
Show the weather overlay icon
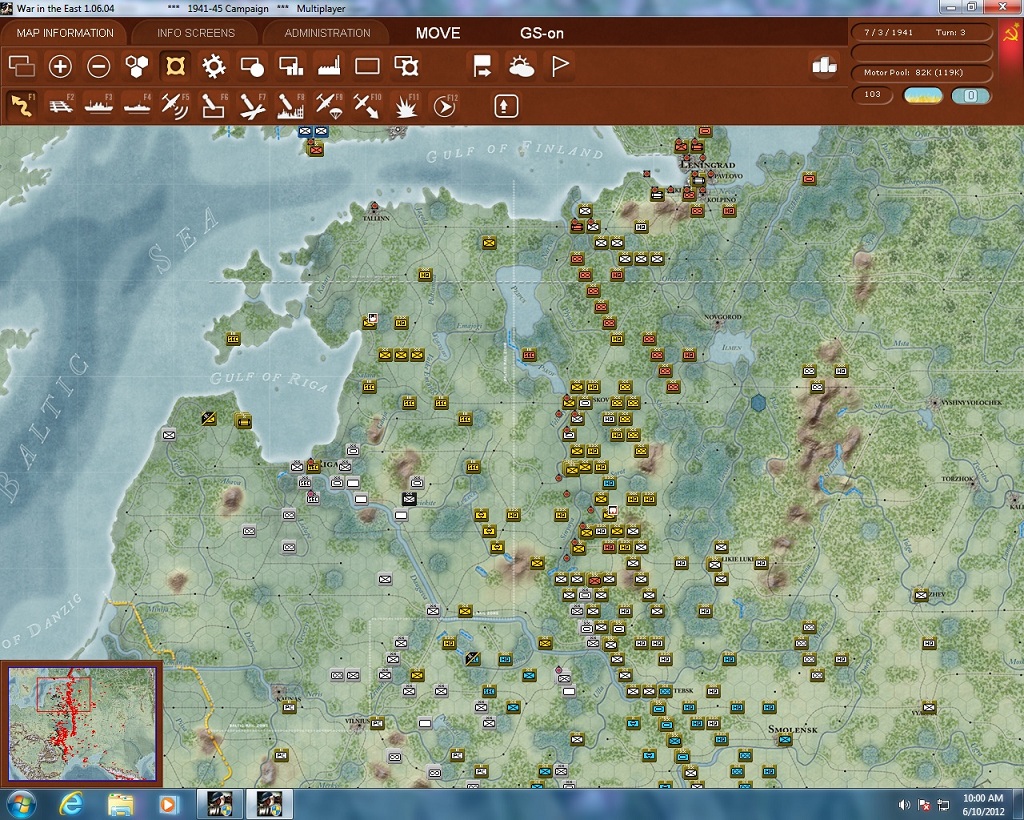click(x=521, y=66)
